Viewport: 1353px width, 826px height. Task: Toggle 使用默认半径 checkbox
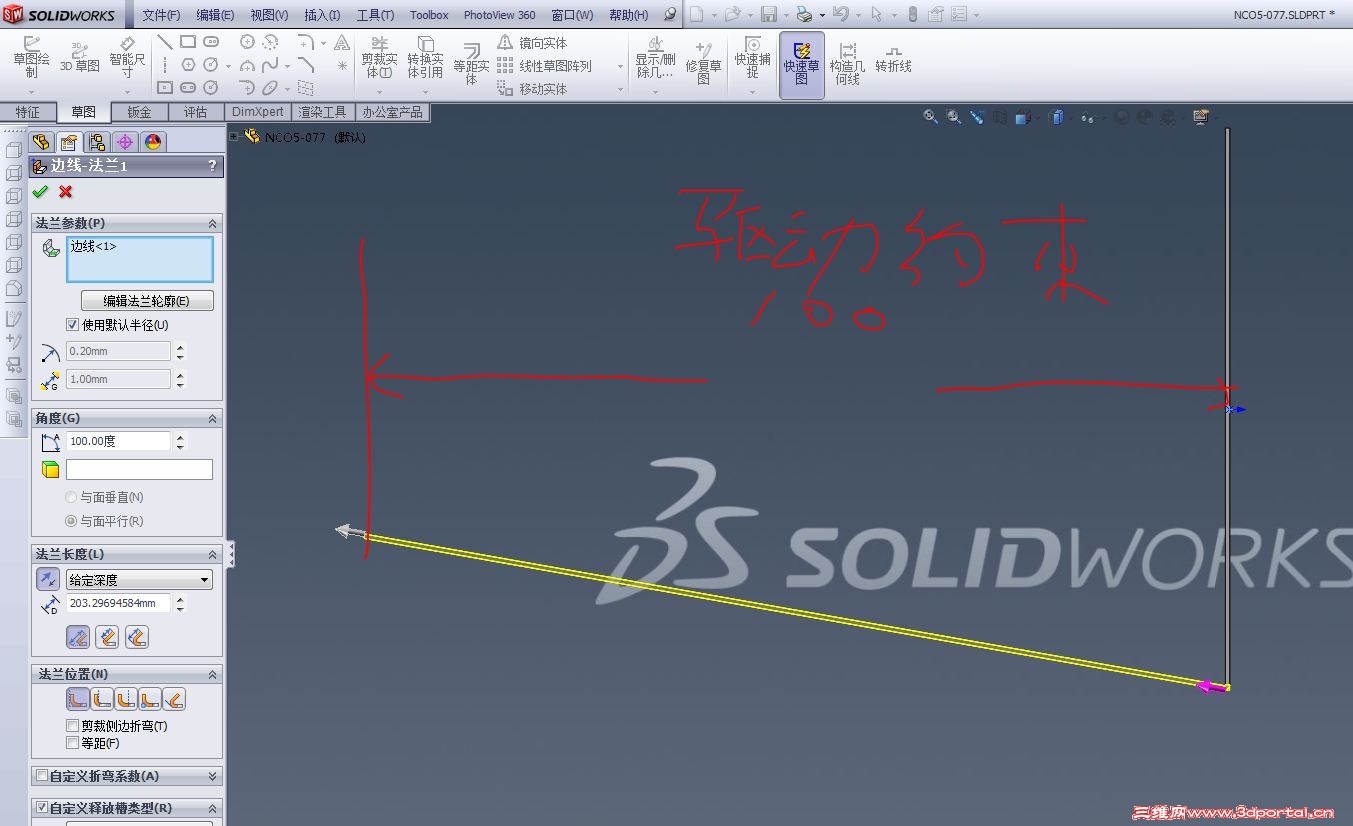tap(72, 325)
